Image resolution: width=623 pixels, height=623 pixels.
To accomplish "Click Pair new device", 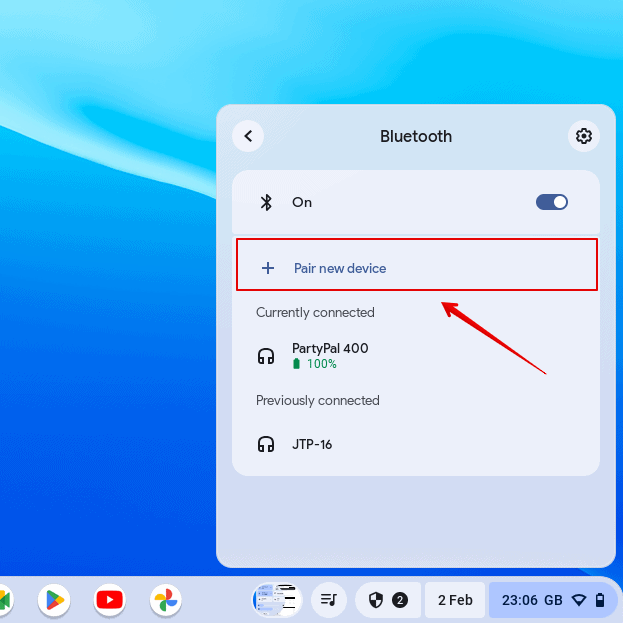I will coord(339,268).
